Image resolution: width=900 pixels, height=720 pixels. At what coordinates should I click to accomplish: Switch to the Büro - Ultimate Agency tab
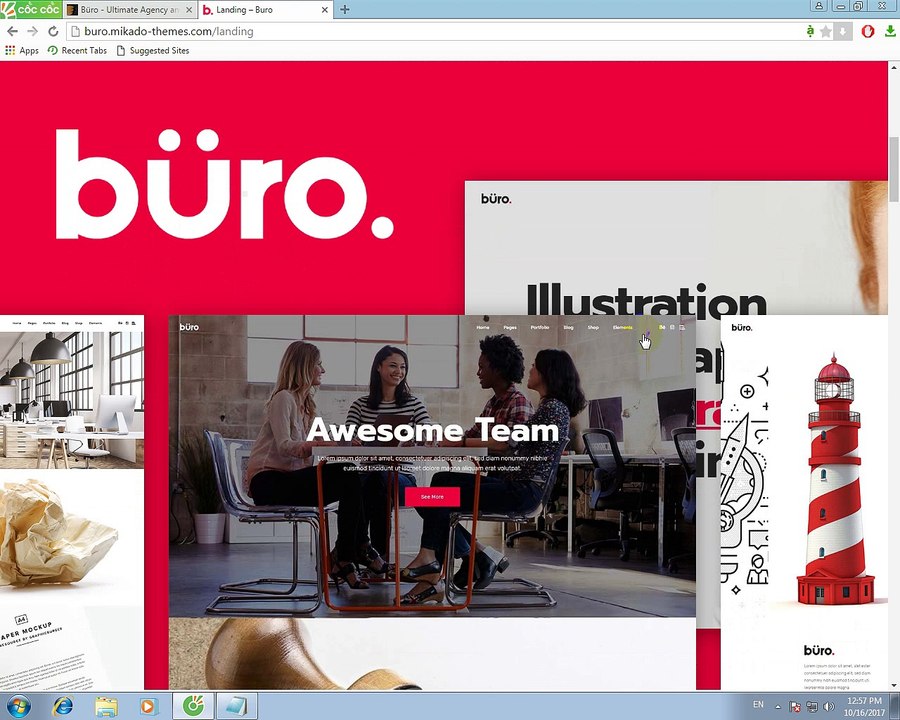coord(129,10)
